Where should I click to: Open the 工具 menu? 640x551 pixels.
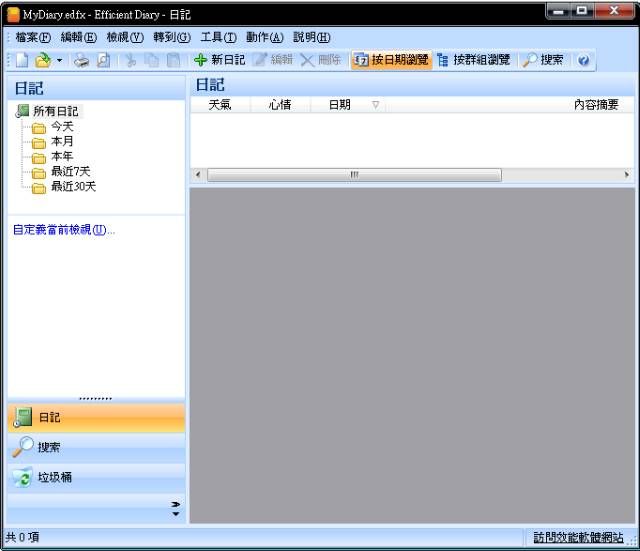point(218,37)
